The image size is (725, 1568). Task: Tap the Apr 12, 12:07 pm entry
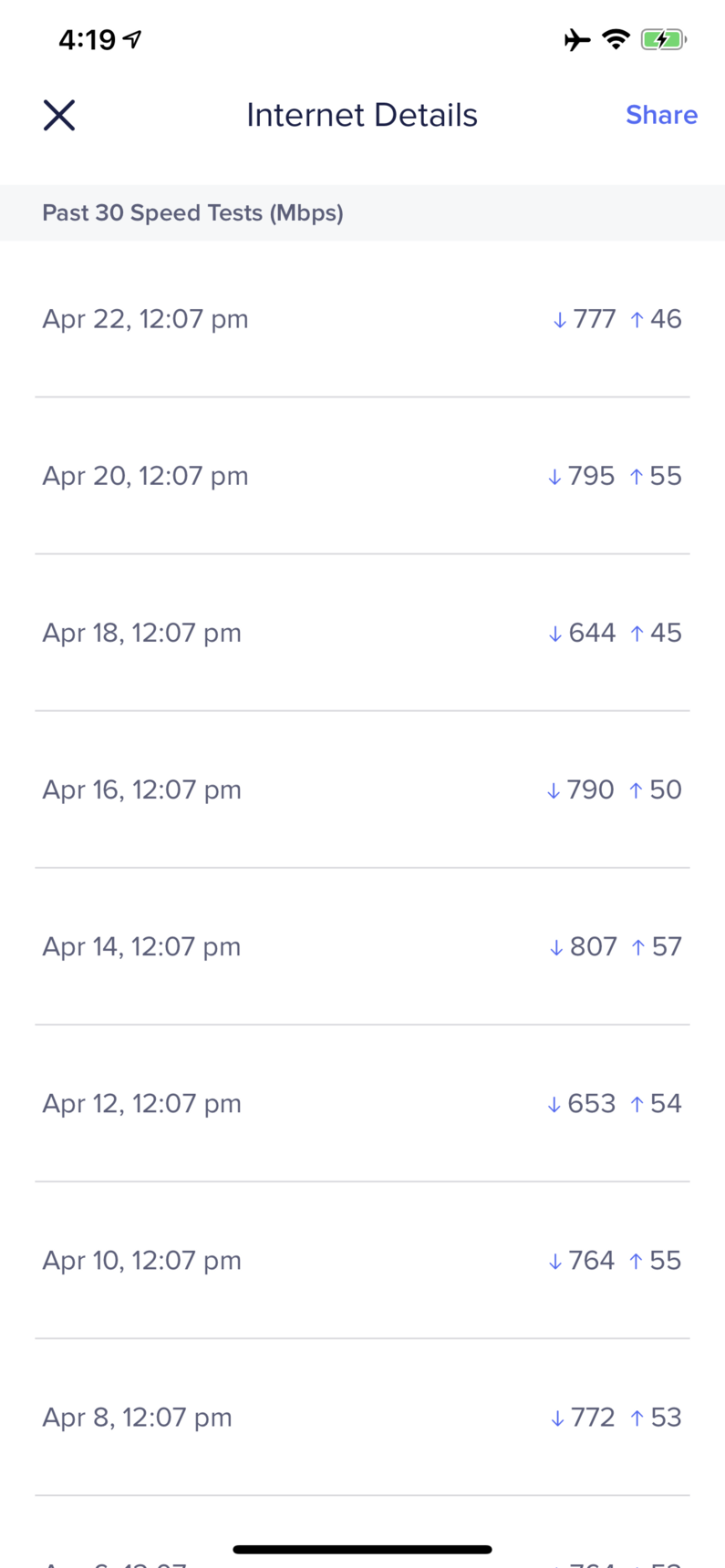coord(362,1103)
